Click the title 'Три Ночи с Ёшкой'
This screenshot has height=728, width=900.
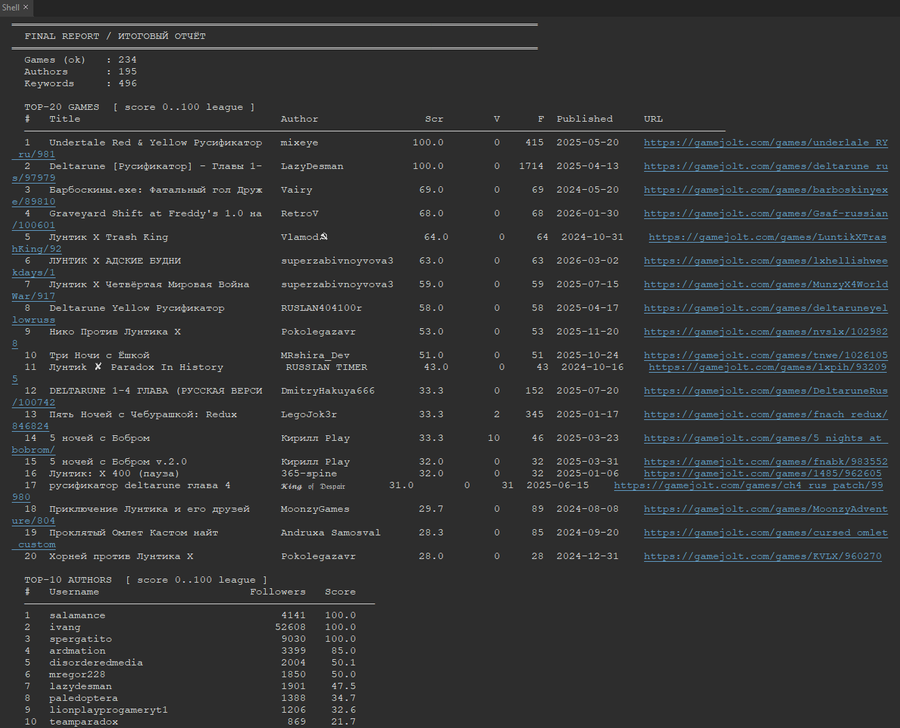99,355
